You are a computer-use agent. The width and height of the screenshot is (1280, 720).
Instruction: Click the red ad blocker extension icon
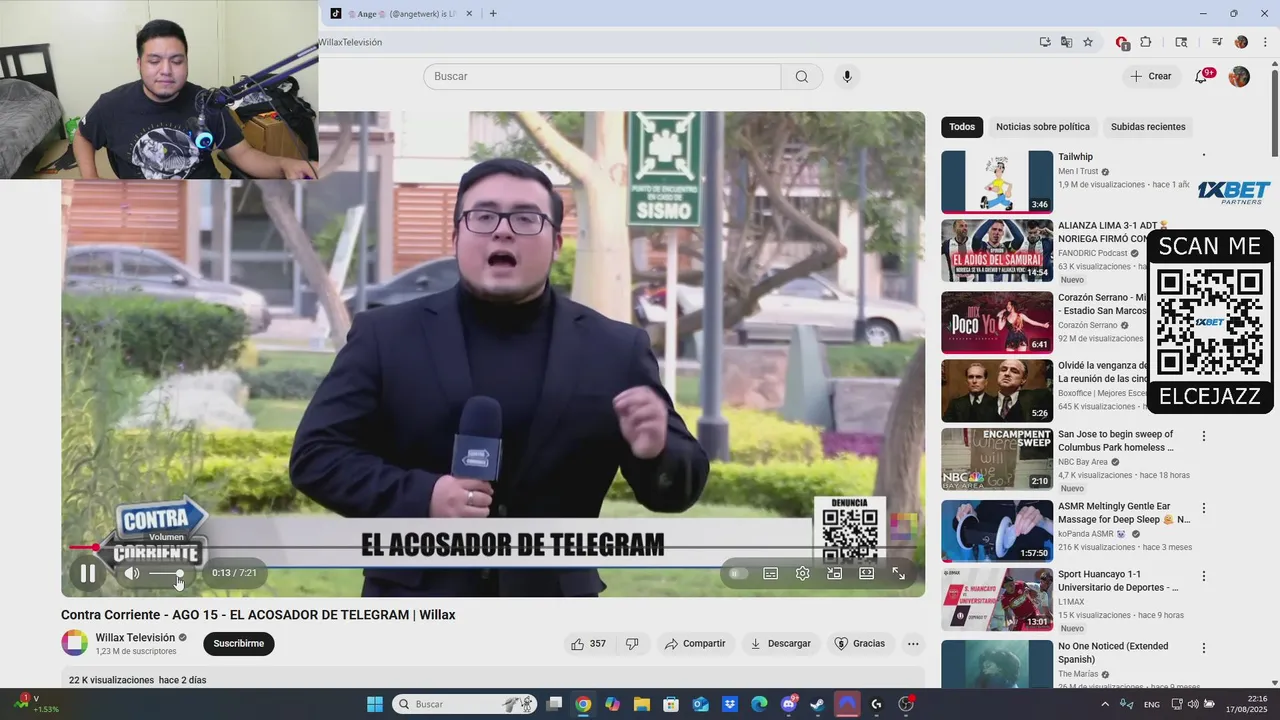coord(1122,42)
